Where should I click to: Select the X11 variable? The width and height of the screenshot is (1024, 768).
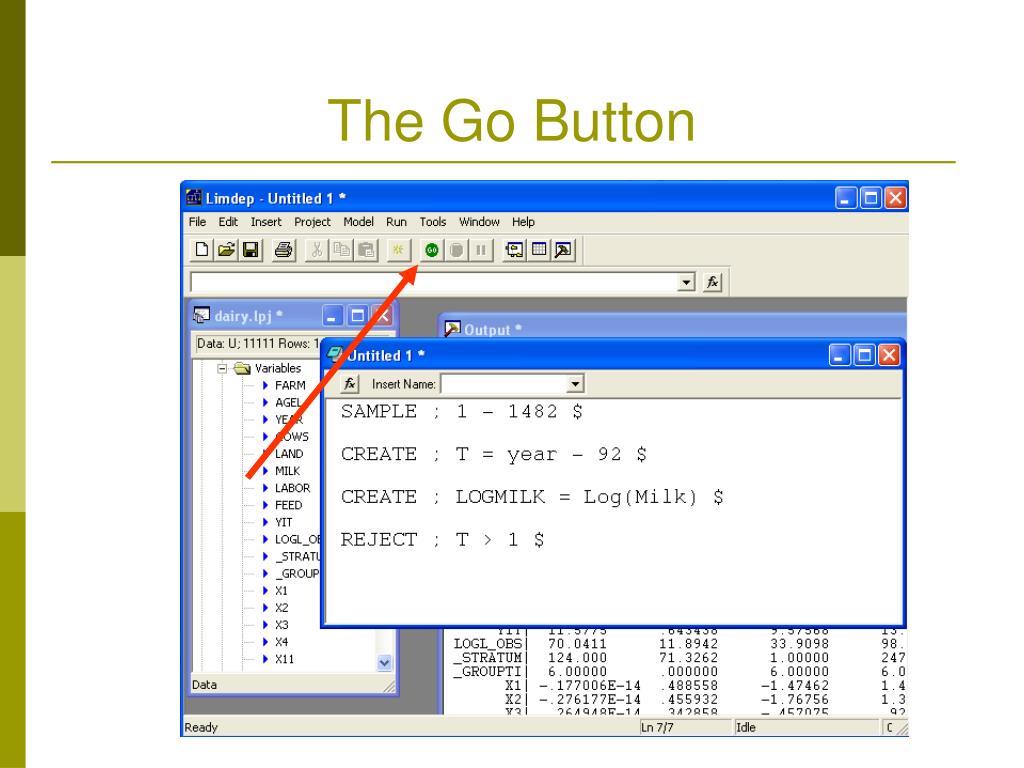tap(284, 660)
